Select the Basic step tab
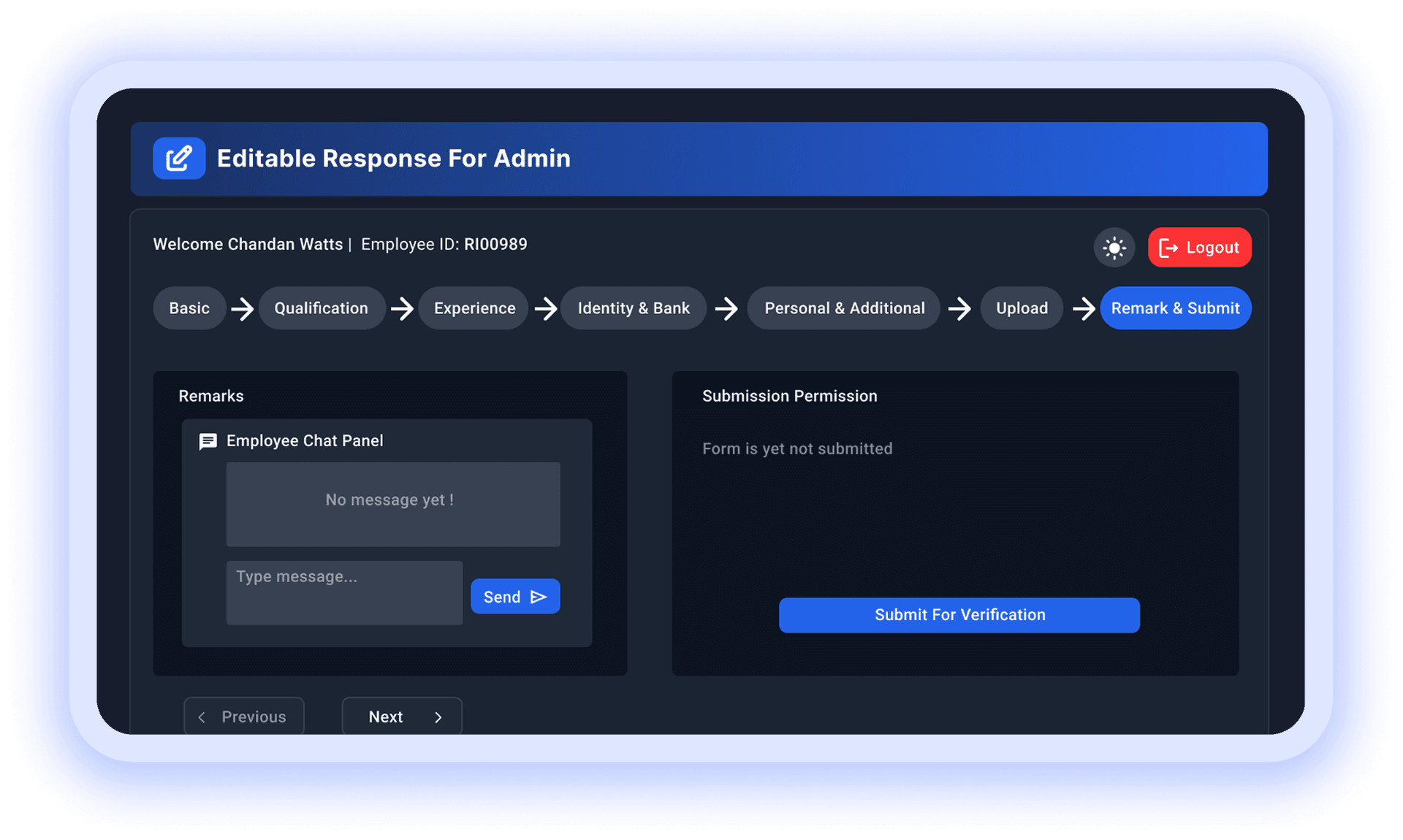1403x840 pixels. click(x=189, y=308)
